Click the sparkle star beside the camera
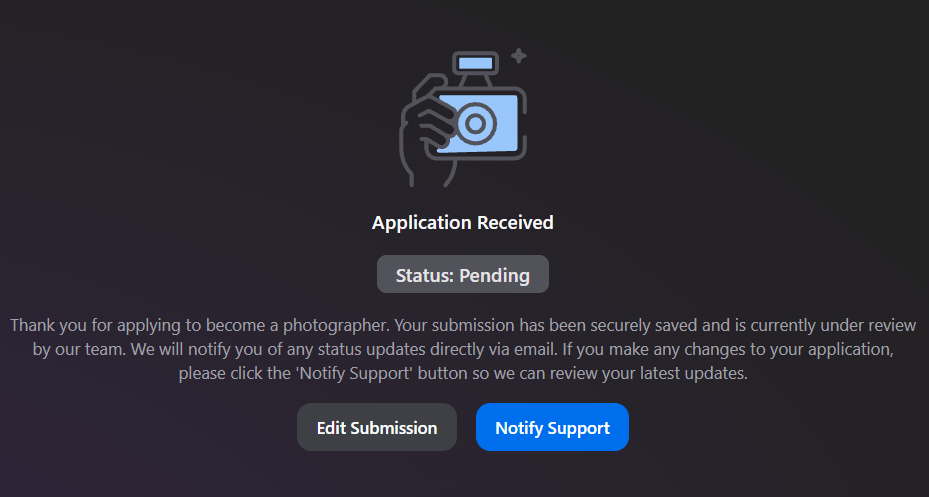 [518, 56]
